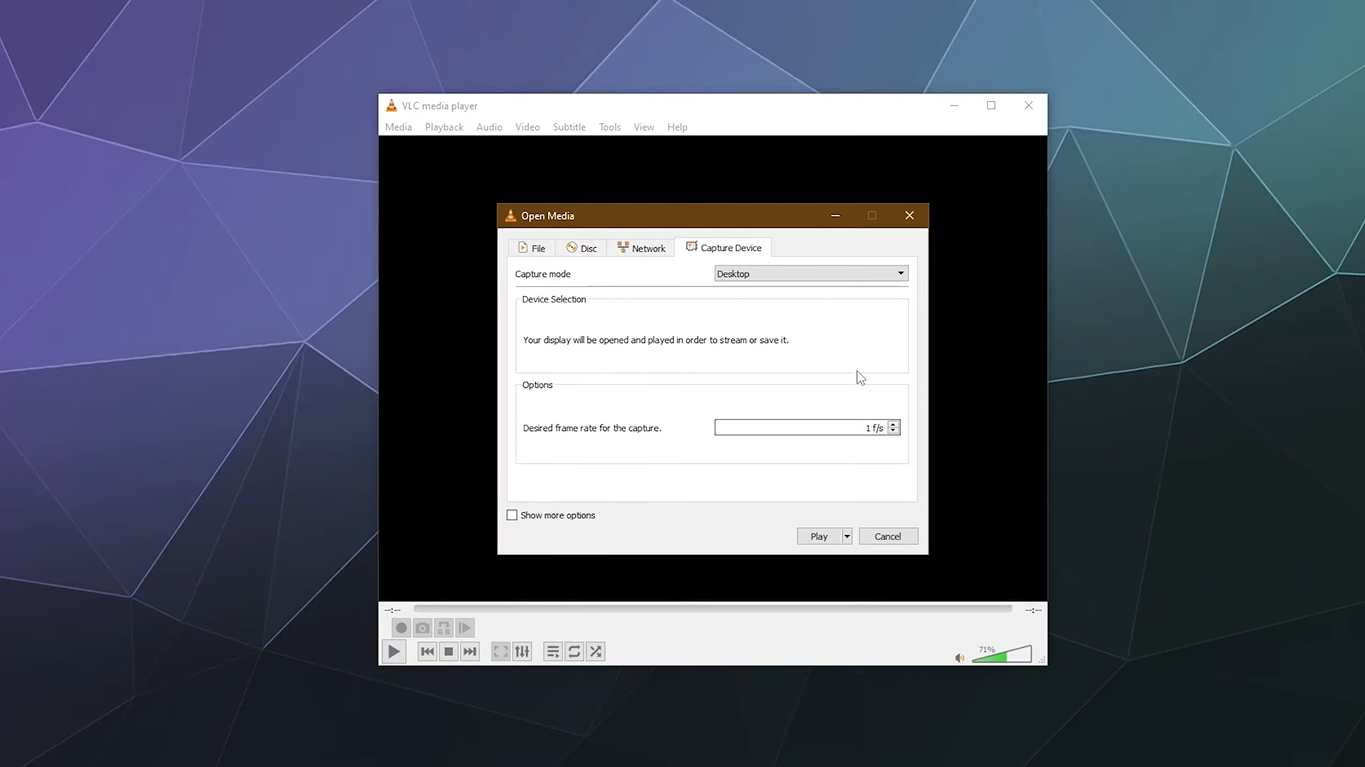1365x767 pixels.
Task: Expand the Play button arrow dropdown
Action: (x=846, y=536)
